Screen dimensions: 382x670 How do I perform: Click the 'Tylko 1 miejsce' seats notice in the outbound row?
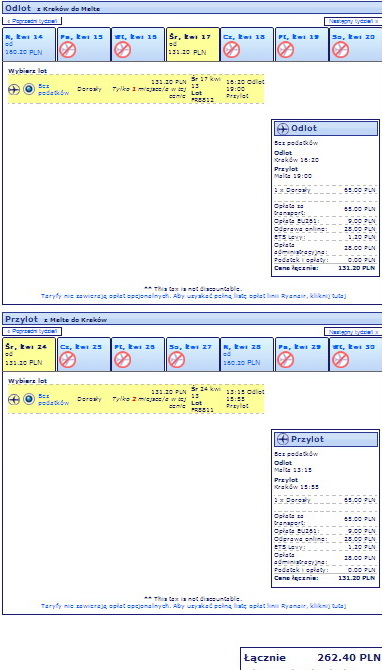click(x=150, y=93)
